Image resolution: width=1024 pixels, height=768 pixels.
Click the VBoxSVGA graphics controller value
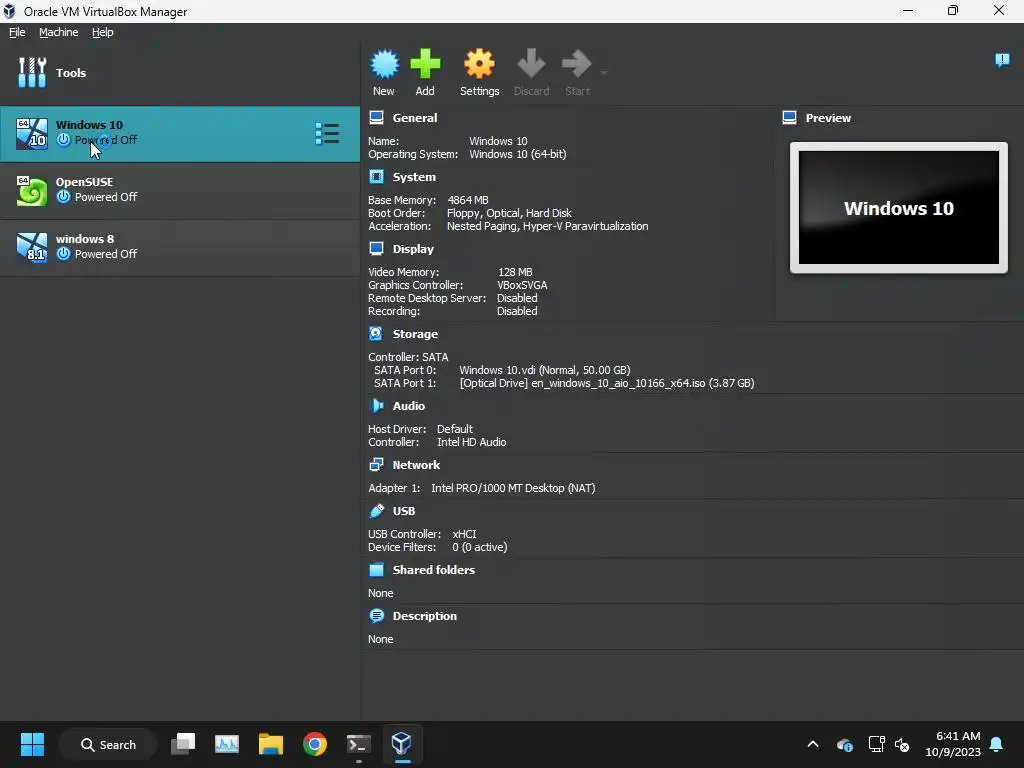522,285
